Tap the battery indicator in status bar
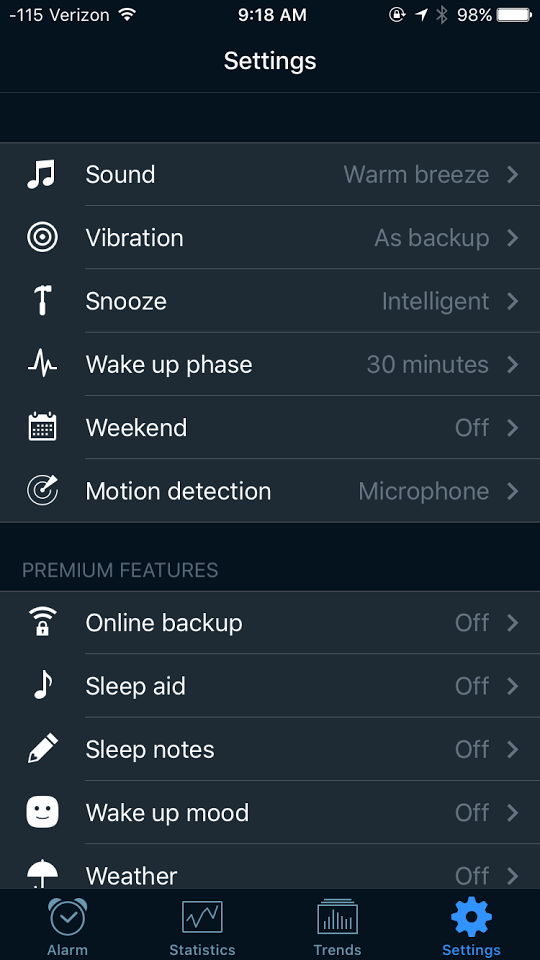The image size is (540, 960). pos(514,15)
